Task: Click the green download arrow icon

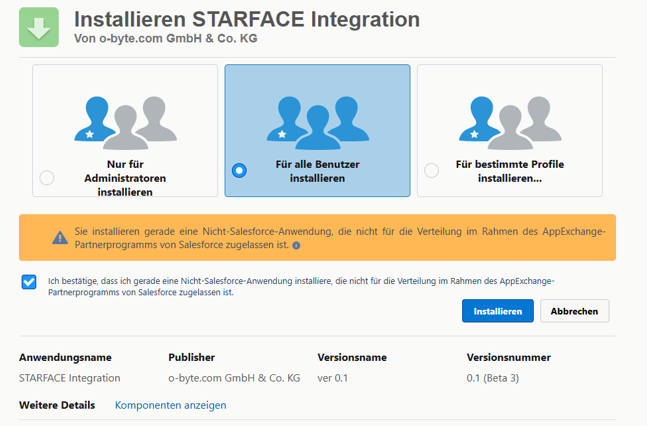Action: (40, 27)
